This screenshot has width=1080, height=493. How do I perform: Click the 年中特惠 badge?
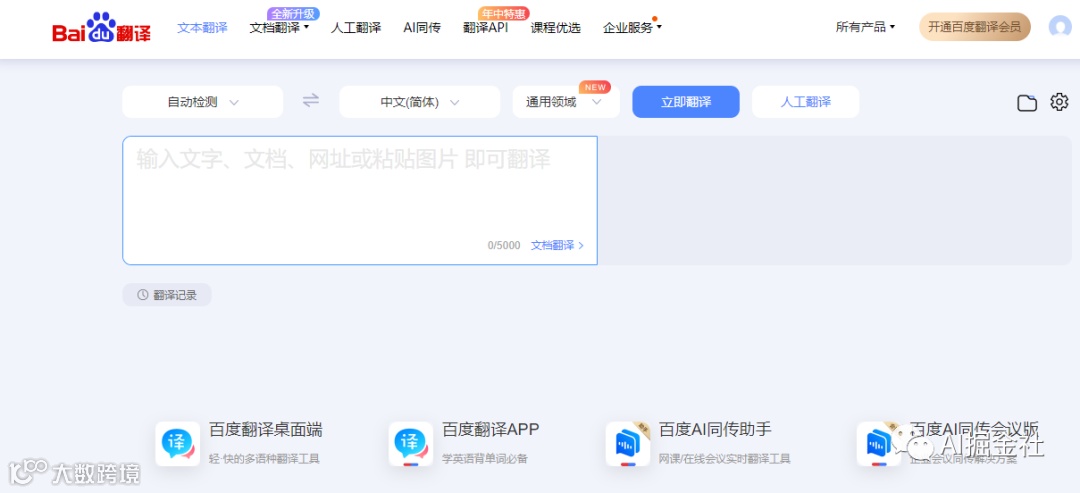pos(503,14)
